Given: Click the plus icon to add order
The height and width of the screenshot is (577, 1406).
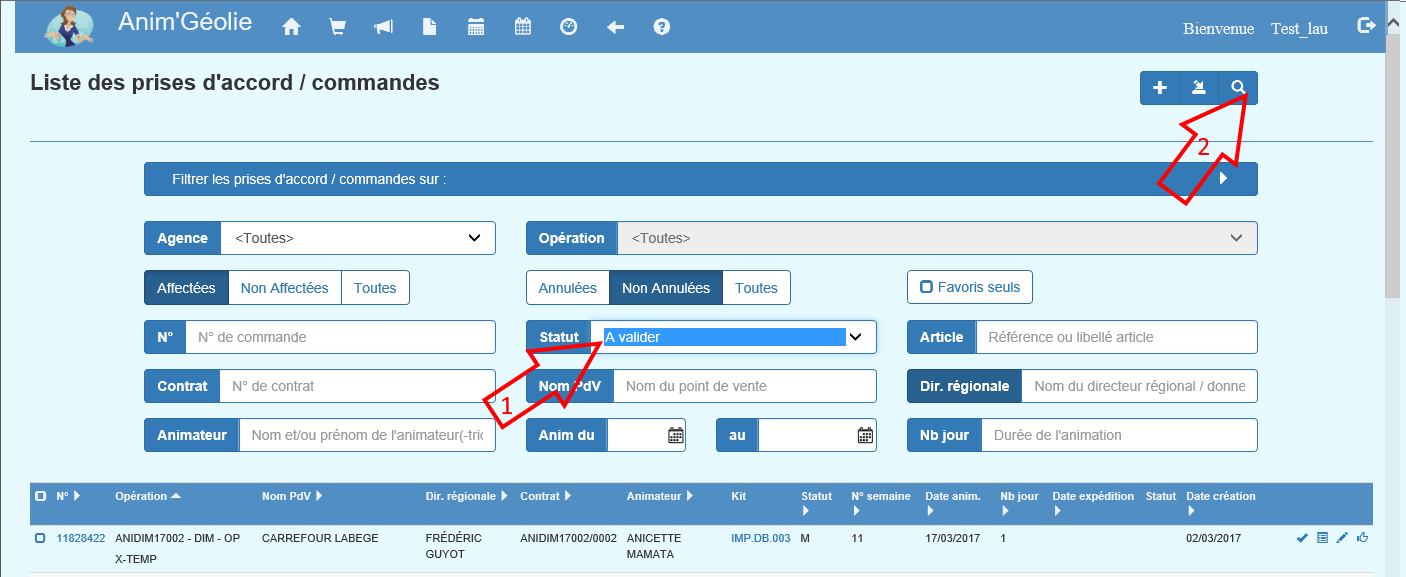Looking at the screenshot, I should 1160,88.
